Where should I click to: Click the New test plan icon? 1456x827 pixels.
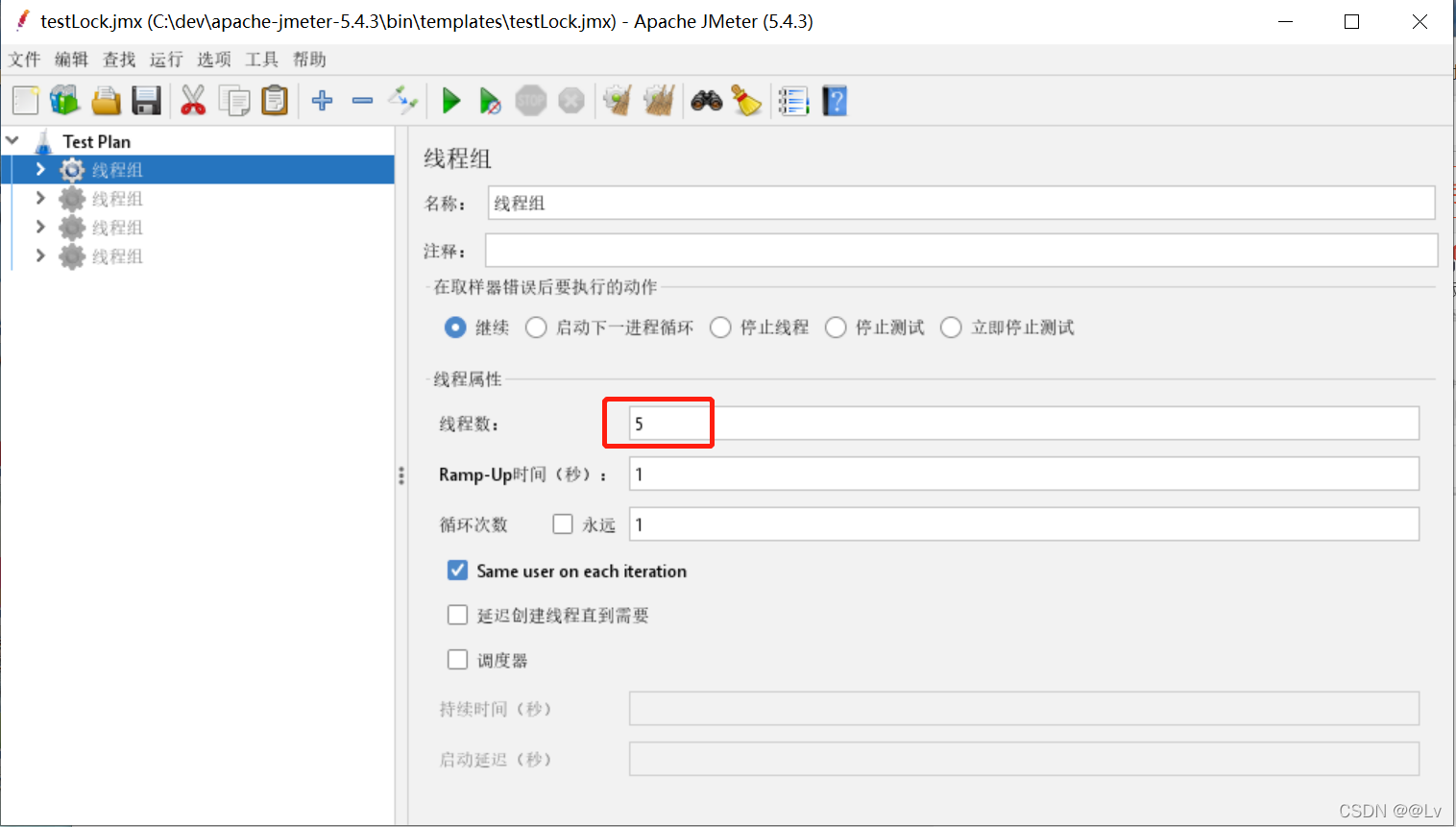pyautogui.click(x=25, y=101)
